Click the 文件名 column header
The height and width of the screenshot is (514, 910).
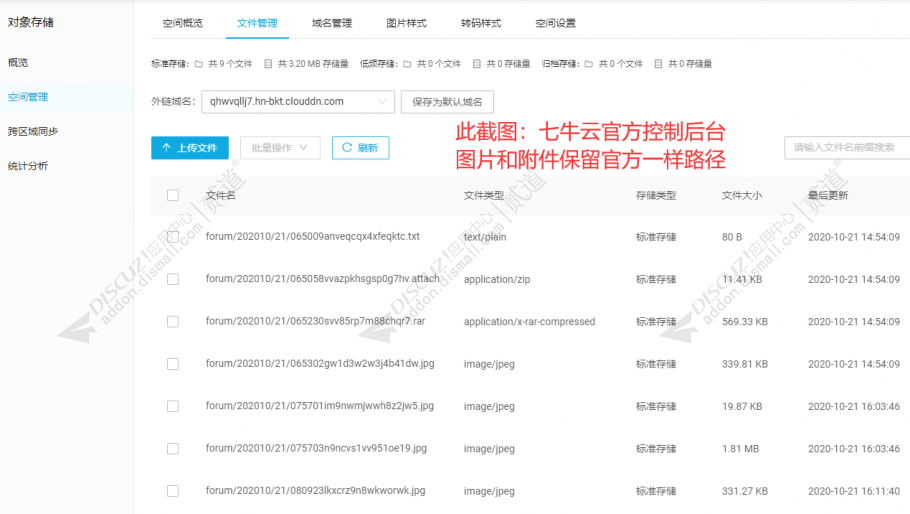click(x=221, y=196)
